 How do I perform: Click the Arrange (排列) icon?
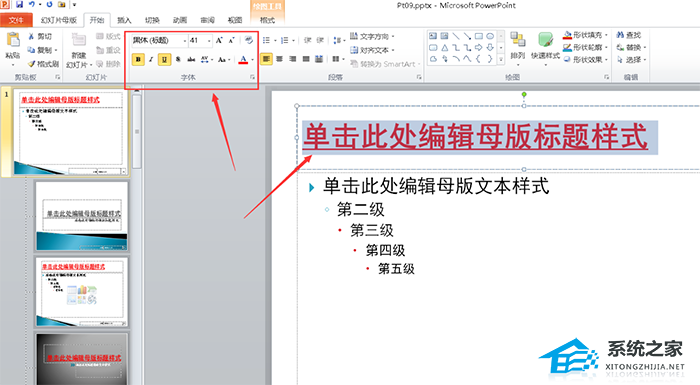coord(518,40)
